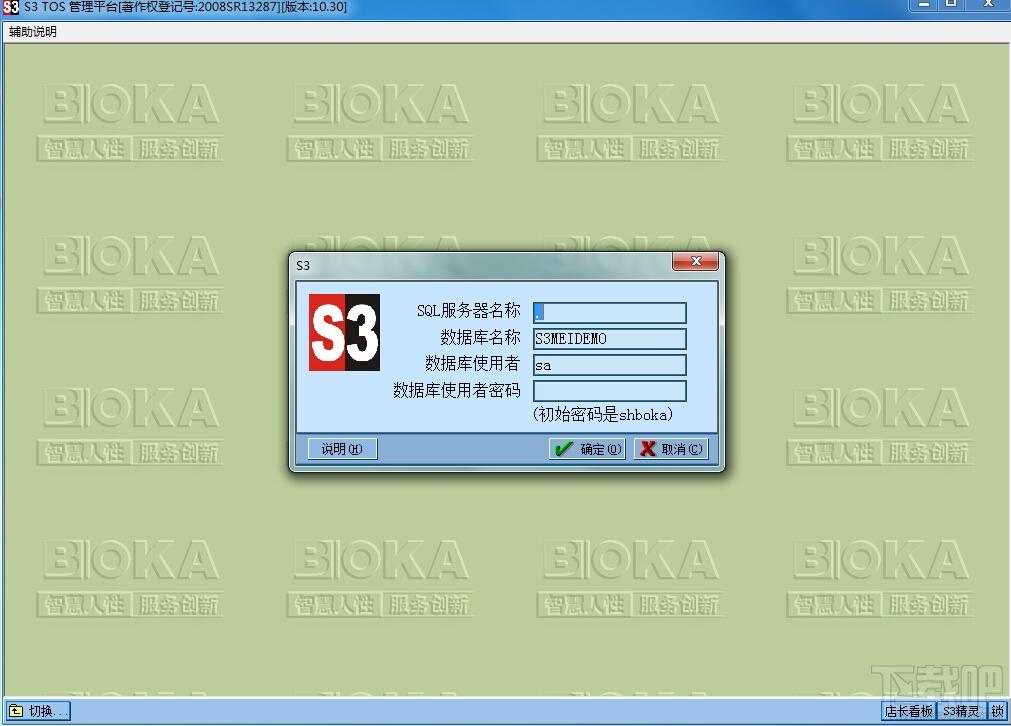This screenshot has width=1011, height=726.
Task: Click the 数据库使用者密码 label
Action: point(456,390)
